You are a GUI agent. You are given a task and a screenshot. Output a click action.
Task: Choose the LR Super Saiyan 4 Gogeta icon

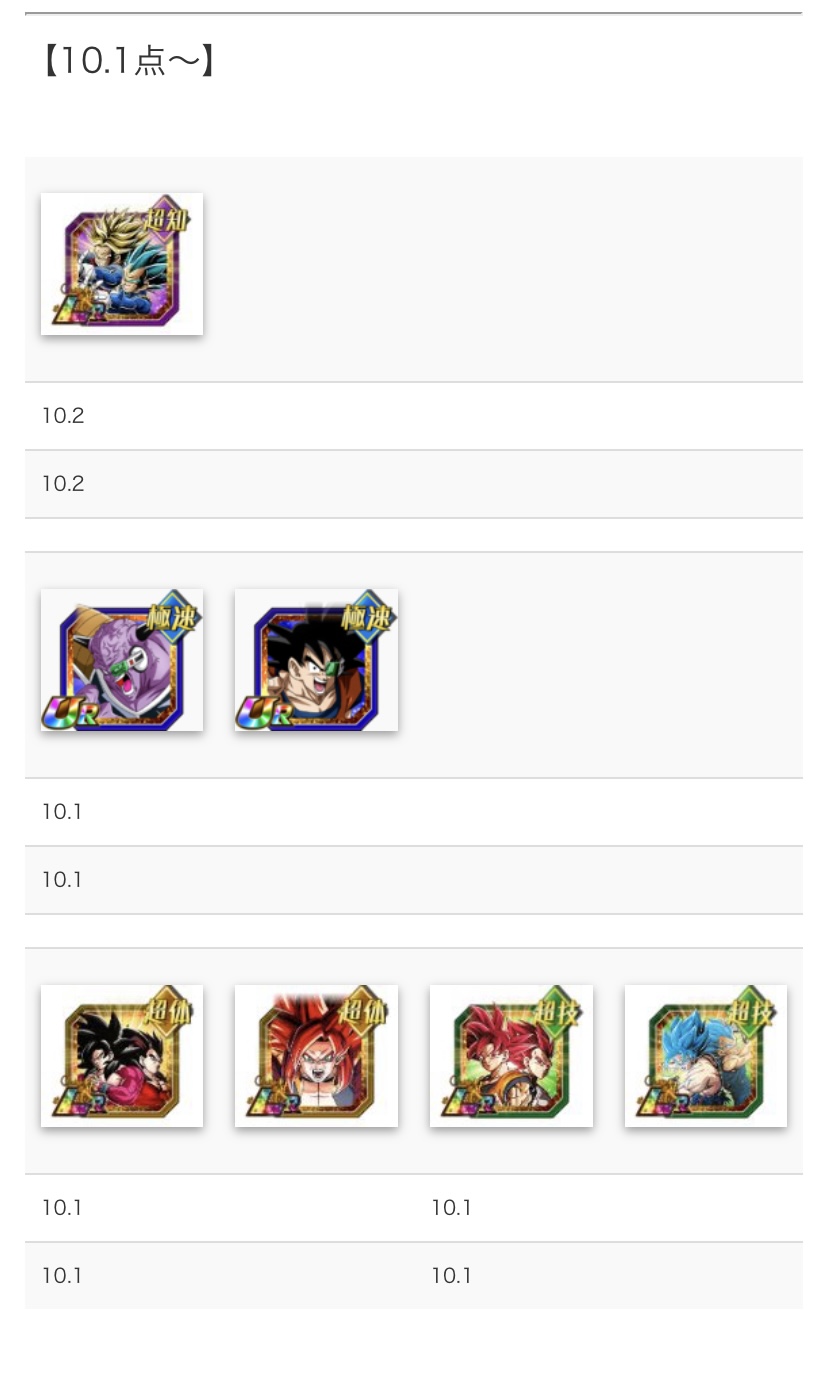click(x=316, y=1056)
